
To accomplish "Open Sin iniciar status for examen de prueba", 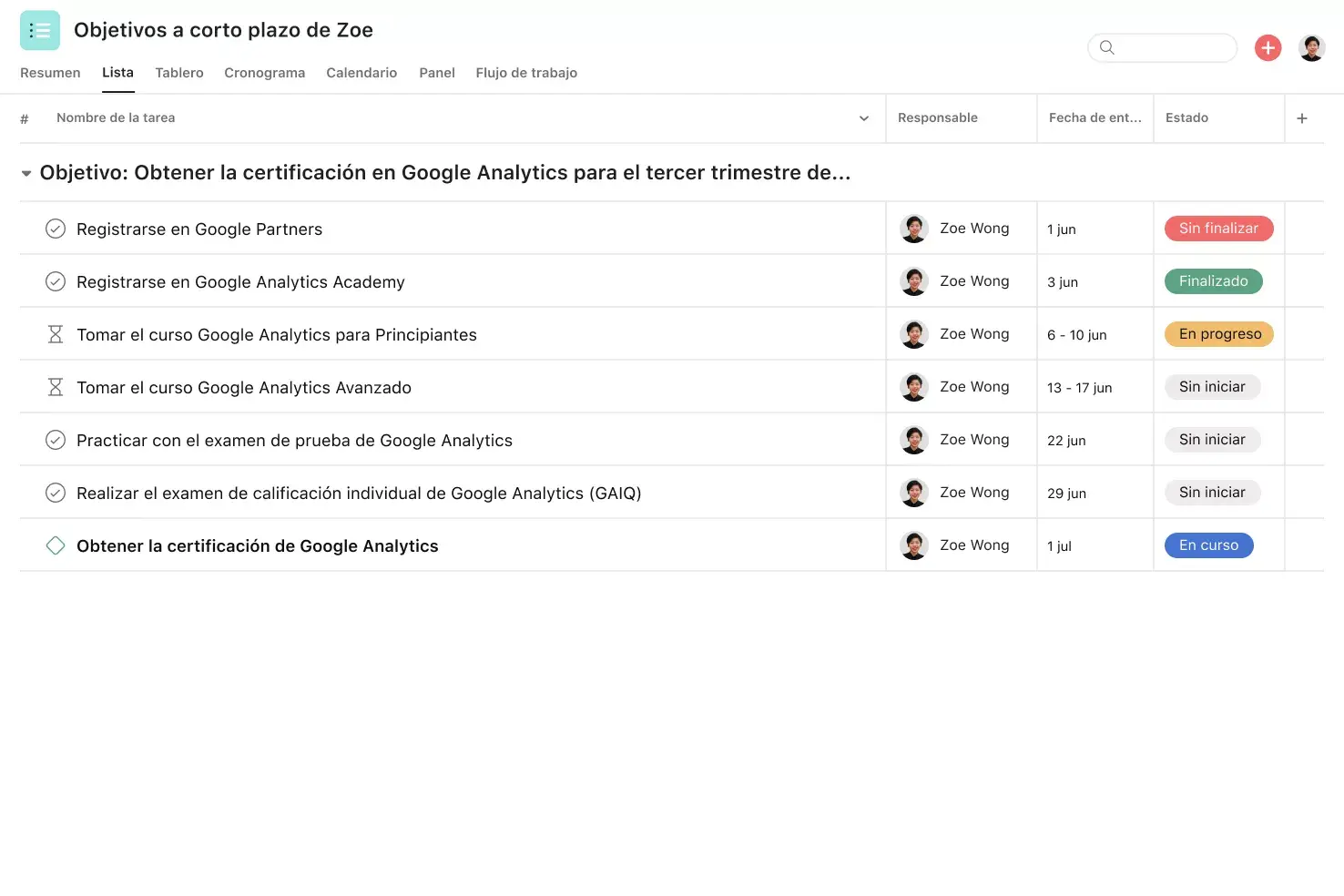I will 1213,440.
